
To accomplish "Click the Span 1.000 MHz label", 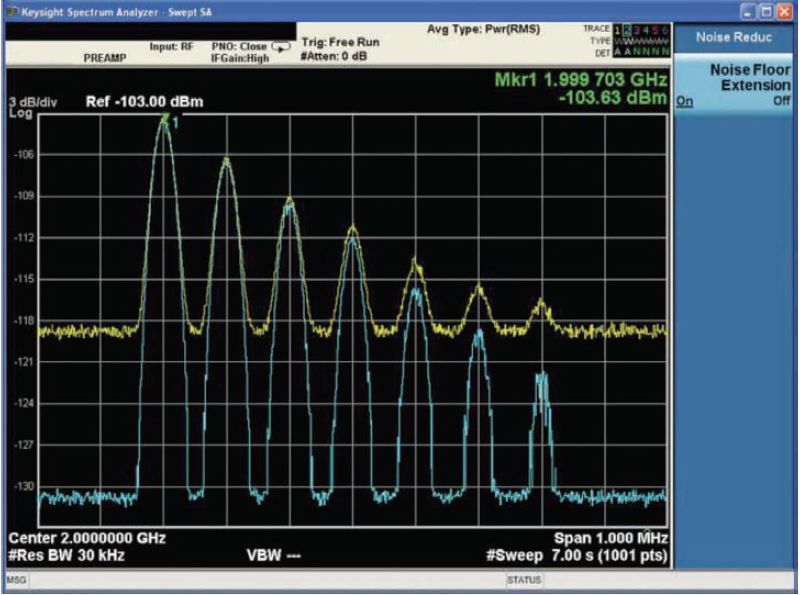I will point(611,538).
